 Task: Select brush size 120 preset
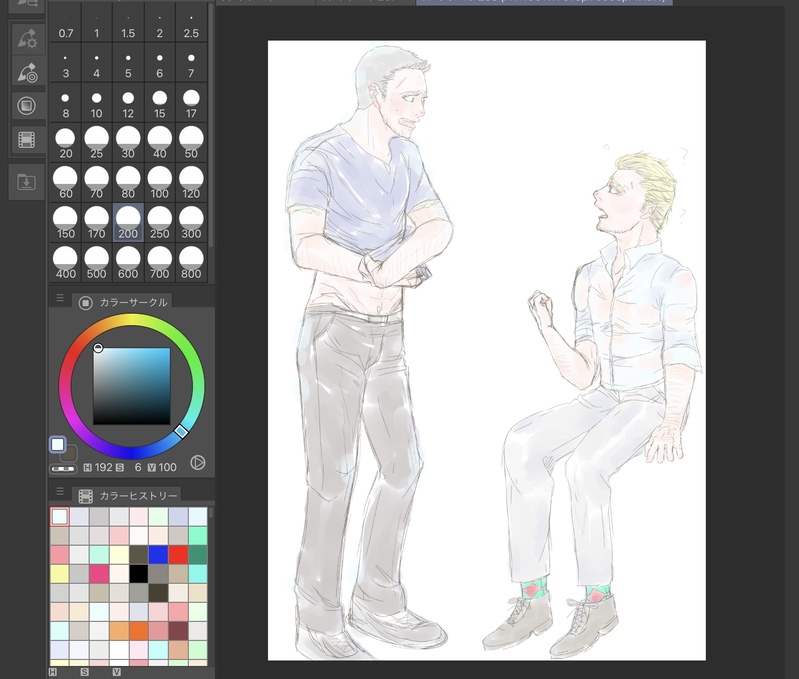tap(191, 183)
